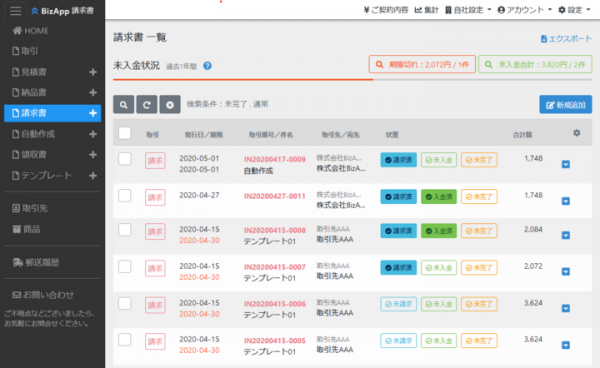Expand actions dropdown for IN20200415-0008
The image size is (600, 368).
566,235
